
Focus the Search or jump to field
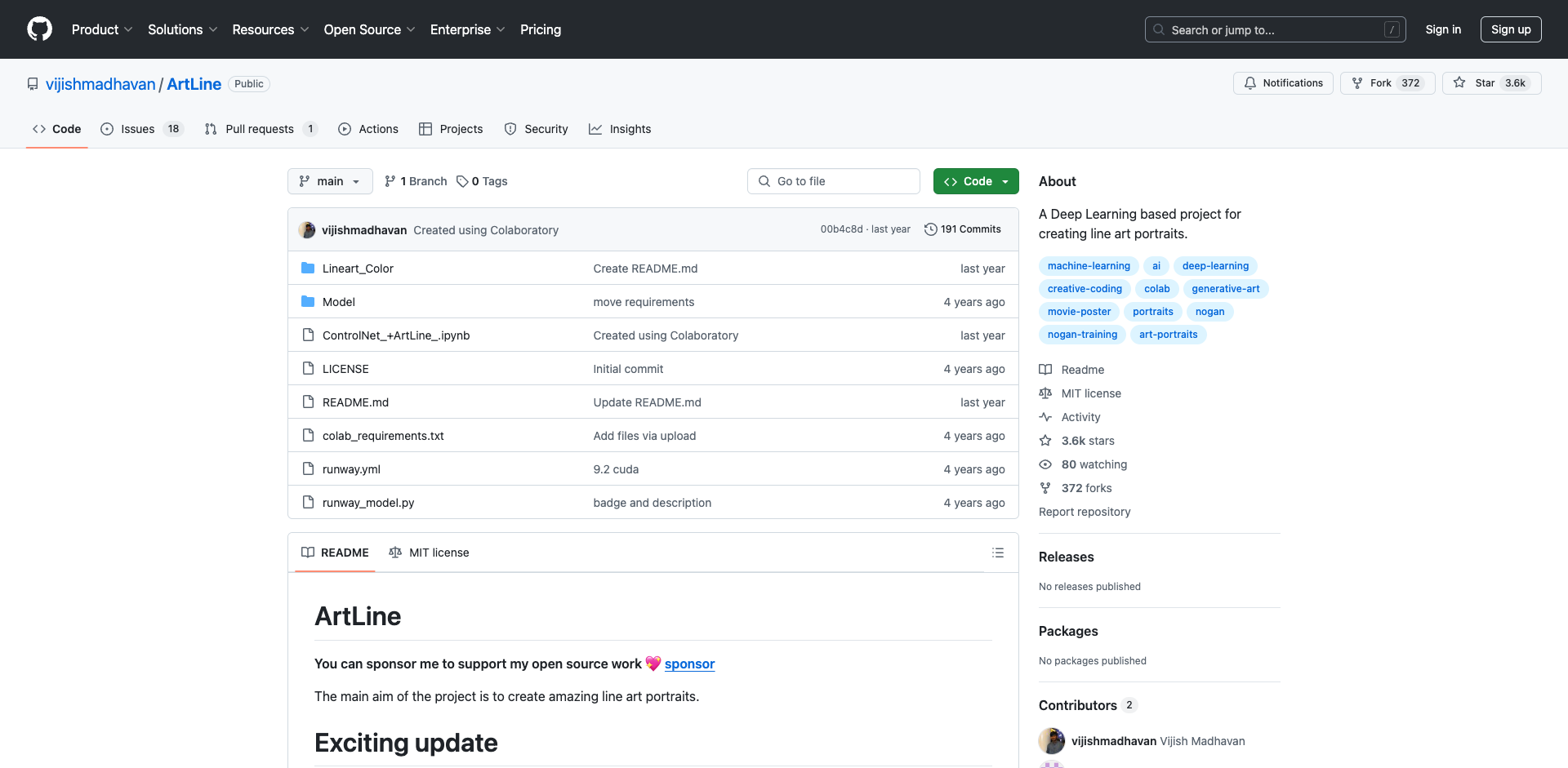pos(1276,29)
